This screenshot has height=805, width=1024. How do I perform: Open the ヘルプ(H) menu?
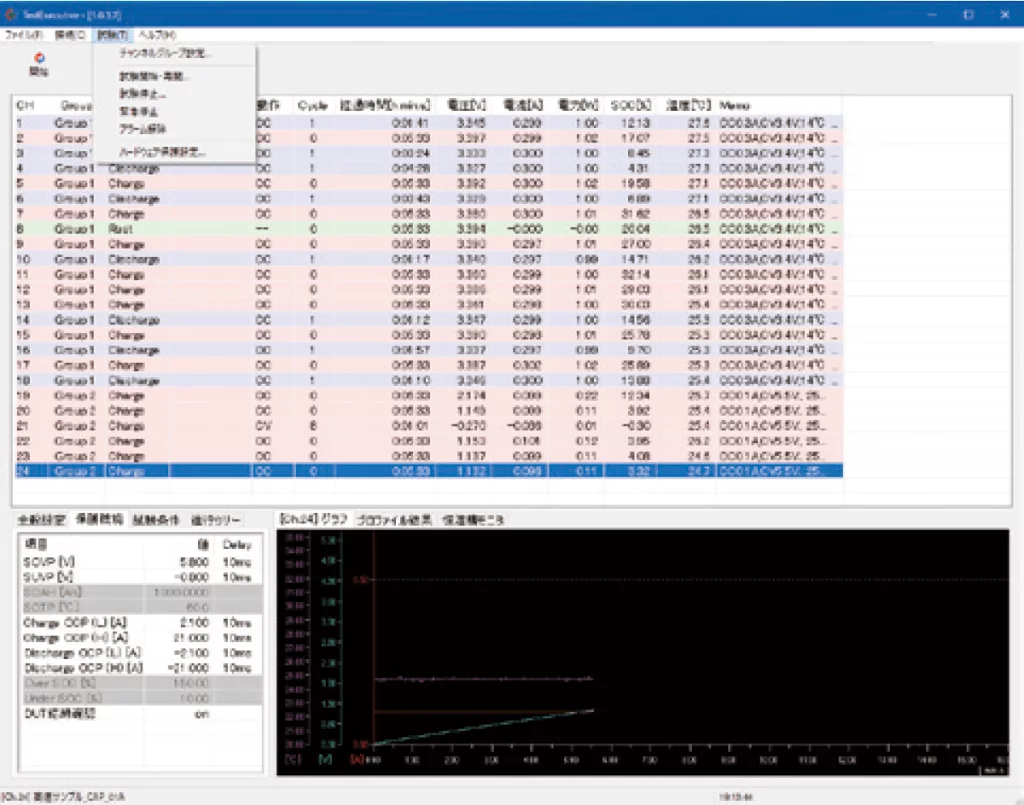[x=157, y=35]
